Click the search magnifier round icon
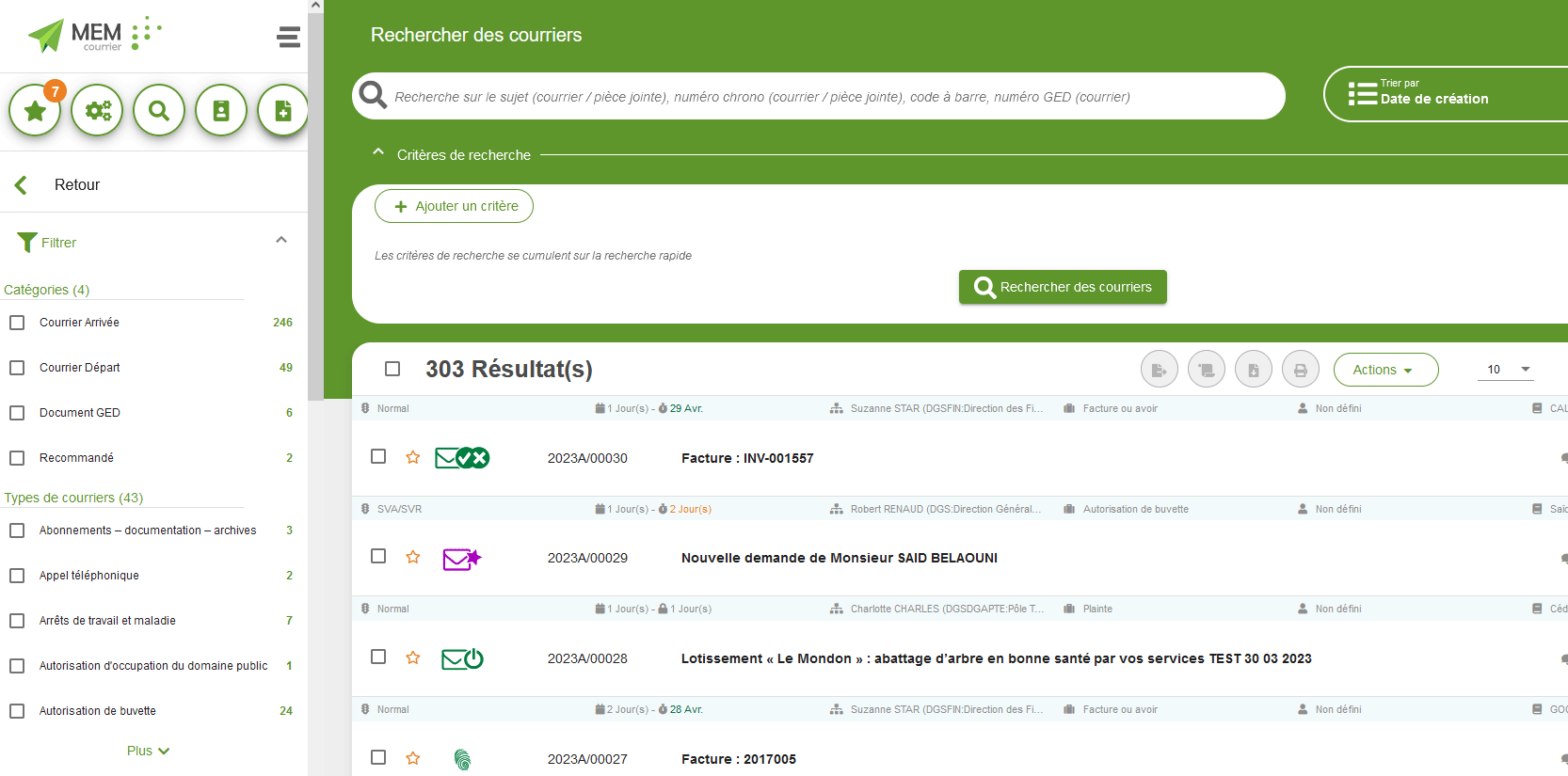The image size is (1568, 776). coord(159,111)
